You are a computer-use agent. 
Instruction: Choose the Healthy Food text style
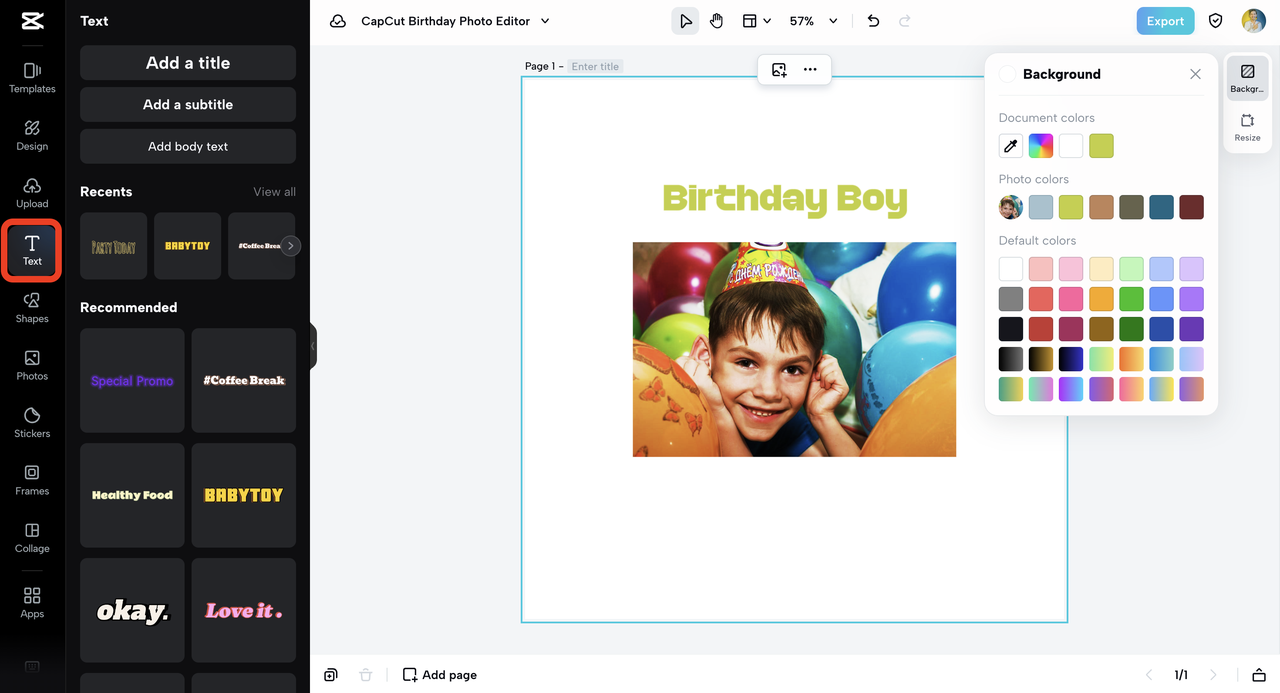click(x=132, y=495)
